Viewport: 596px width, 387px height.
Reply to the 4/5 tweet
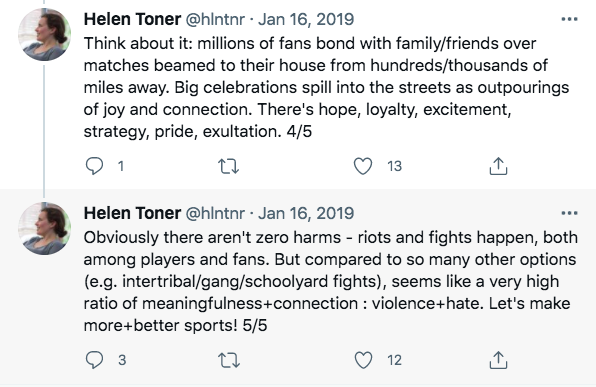(x=94, y=166)
